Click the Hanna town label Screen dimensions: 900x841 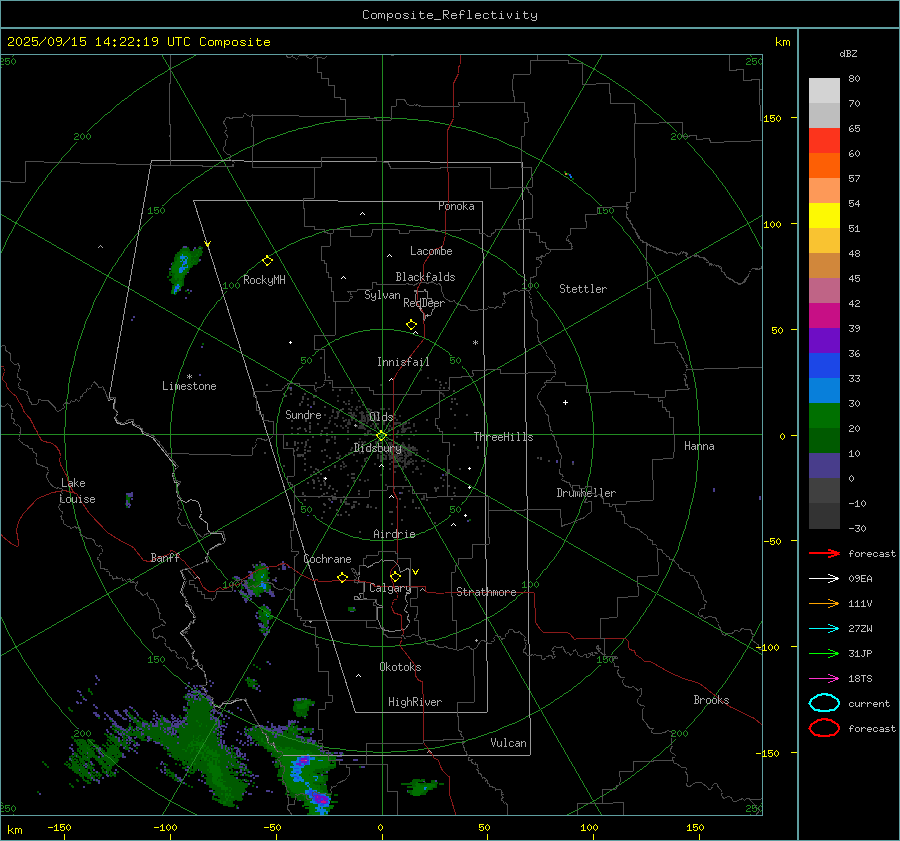(699, 446)
